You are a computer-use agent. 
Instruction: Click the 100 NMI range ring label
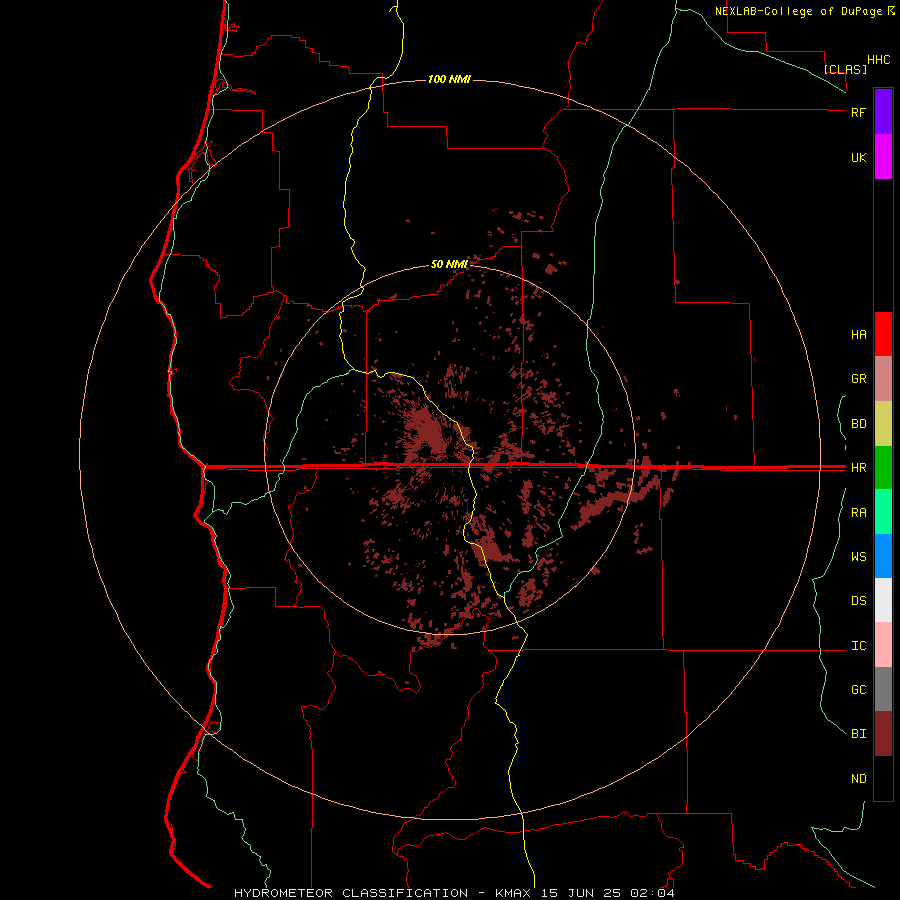pos(449,79)
